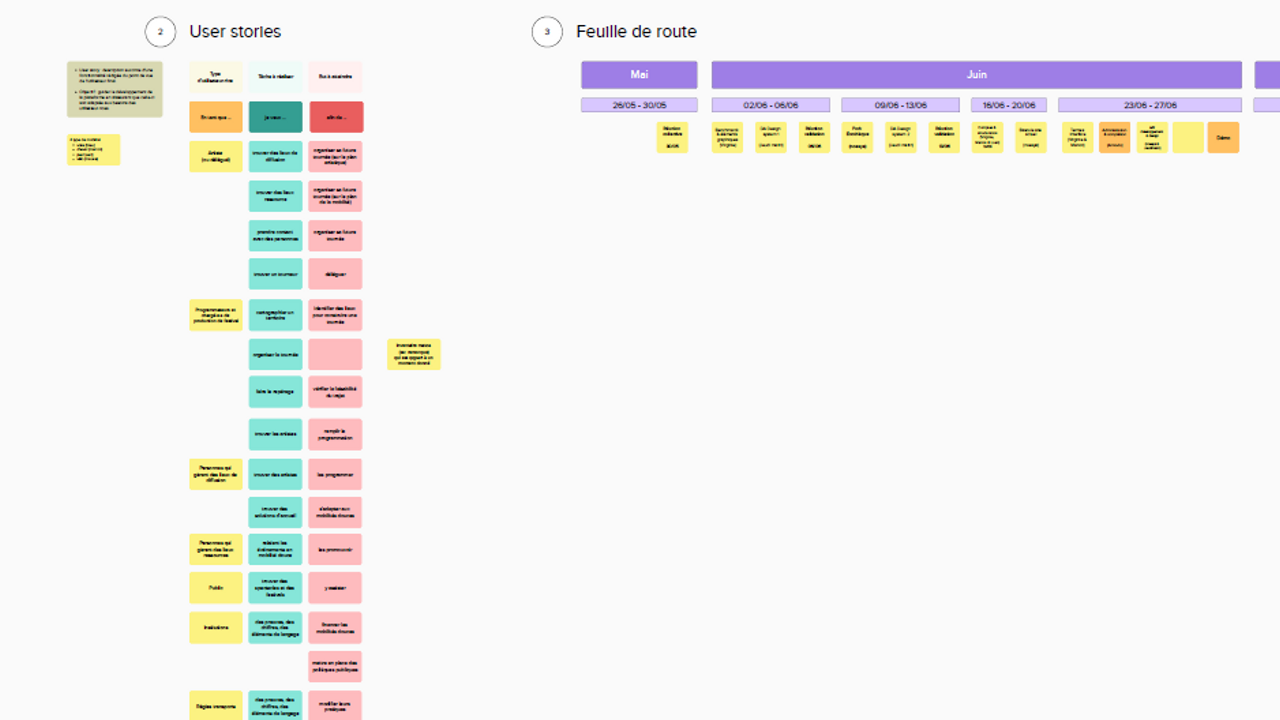Select the 26/05 - 30/05 week bar
The image size is (1280, 720).
tap(639, 105)
